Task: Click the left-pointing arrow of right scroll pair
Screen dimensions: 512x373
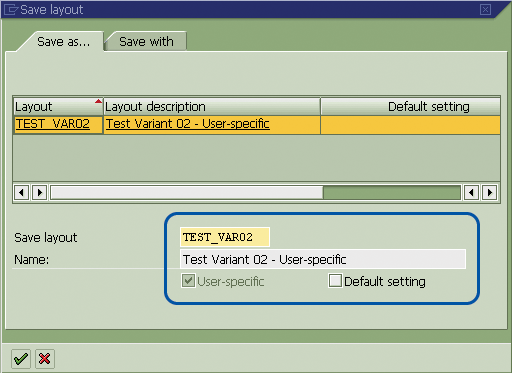Action: (471, 192)
